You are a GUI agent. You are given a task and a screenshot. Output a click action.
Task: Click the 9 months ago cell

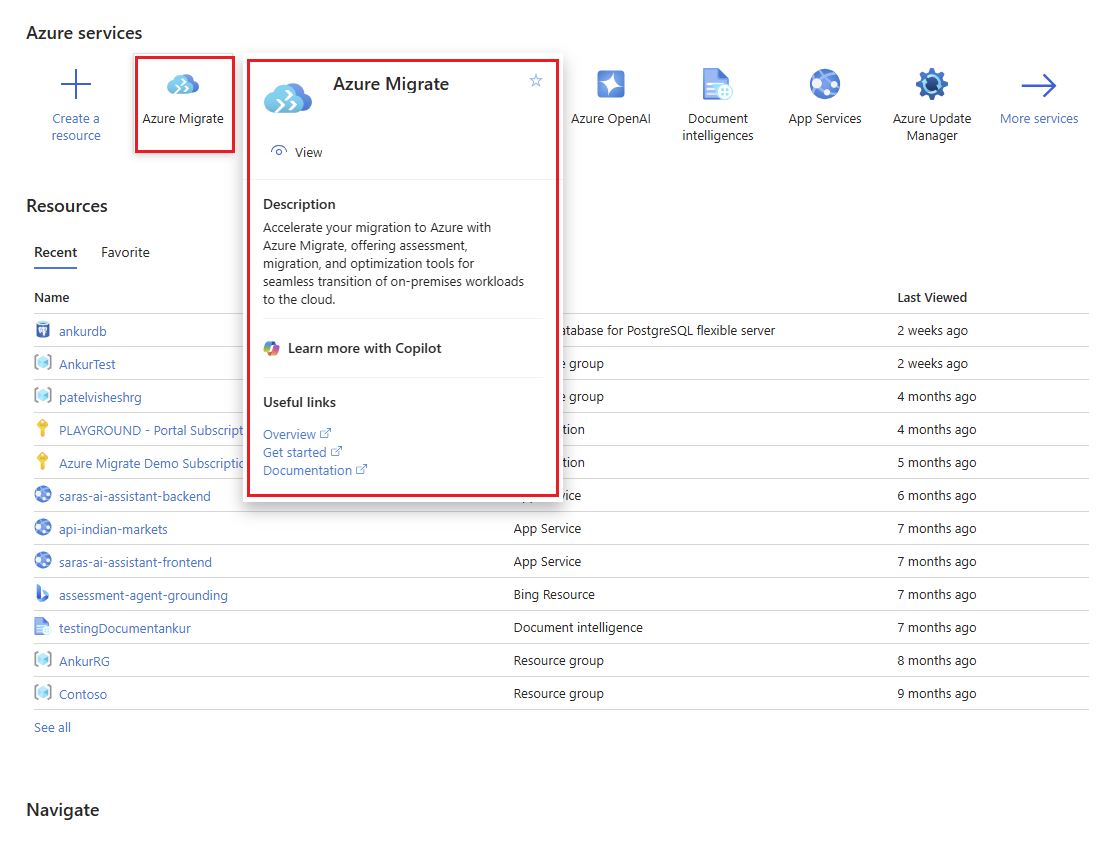(x=937, y=694)
